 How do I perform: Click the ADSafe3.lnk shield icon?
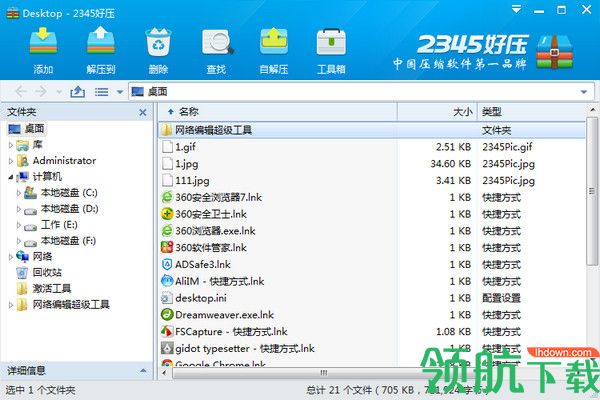point(167,264)
